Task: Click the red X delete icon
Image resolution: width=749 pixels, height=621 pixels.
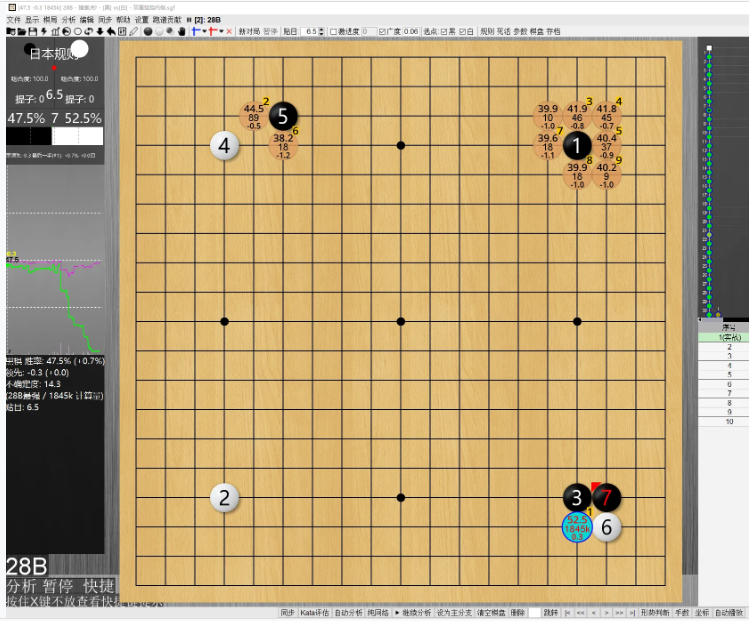Action: (x=229, y=31)
